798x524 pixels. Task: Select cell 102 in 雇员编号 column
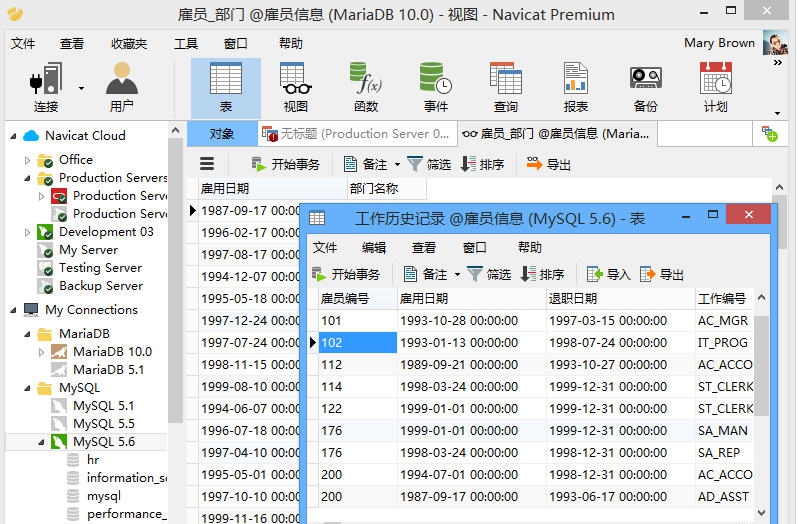coord(358,342)
